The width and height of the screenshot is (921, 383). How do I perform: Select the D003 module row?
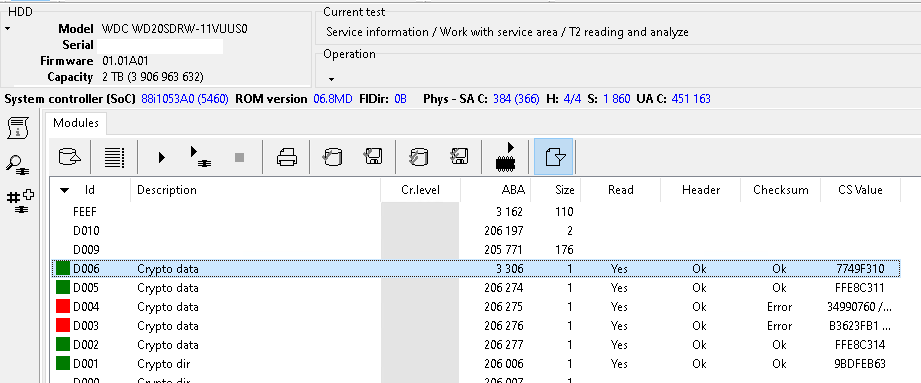pos(476,325)
